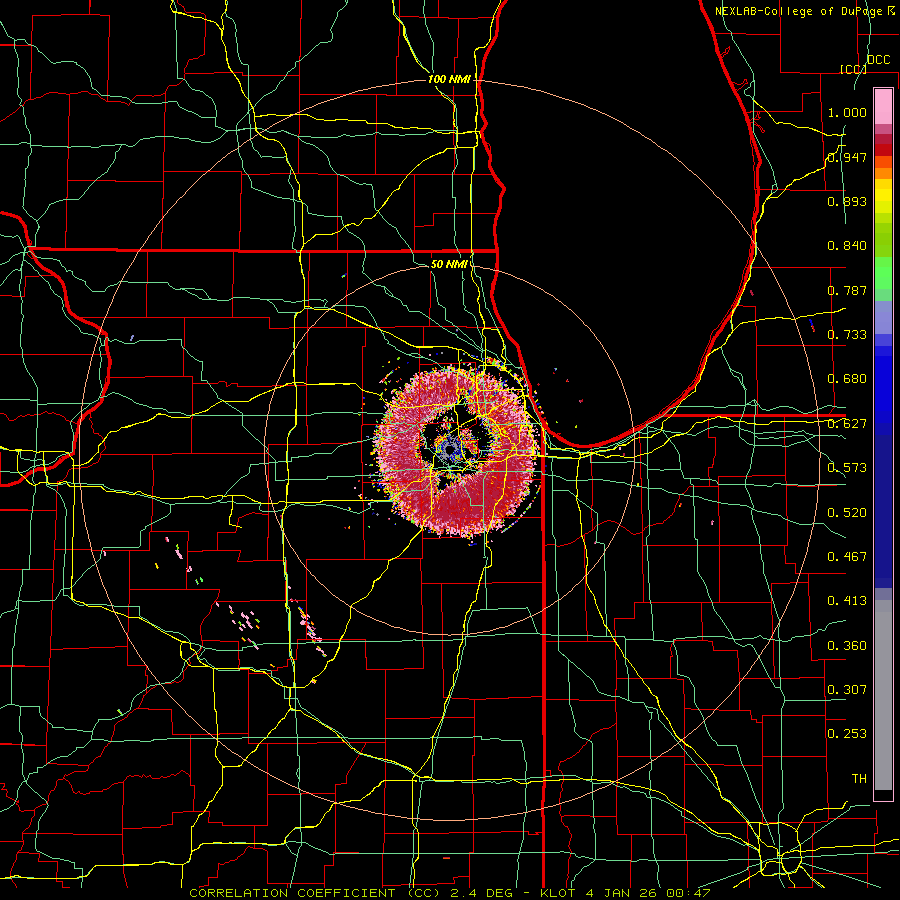Click the [CC] legend header

coord(853,69)
